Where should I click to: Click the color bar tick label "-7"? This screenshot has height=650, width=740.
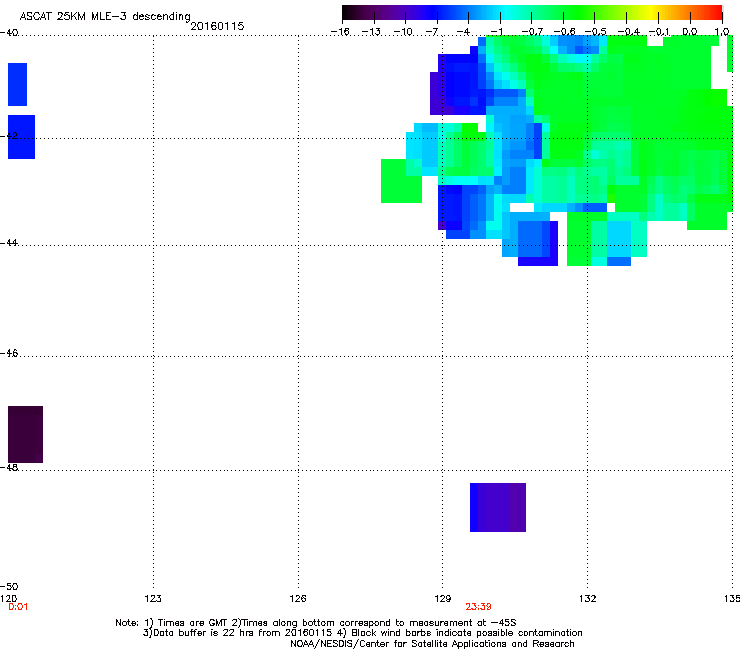[432, 32]
